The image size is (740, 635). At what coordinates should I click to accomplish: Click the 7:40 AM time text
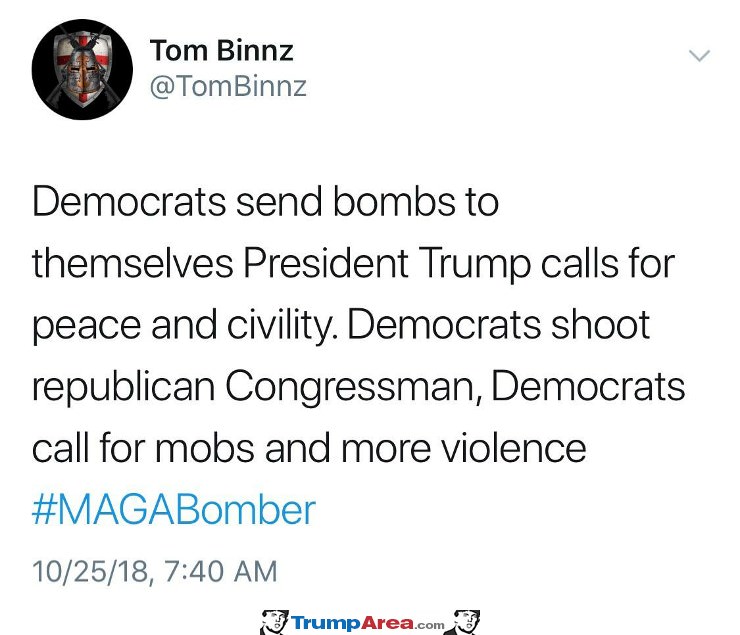216,571
